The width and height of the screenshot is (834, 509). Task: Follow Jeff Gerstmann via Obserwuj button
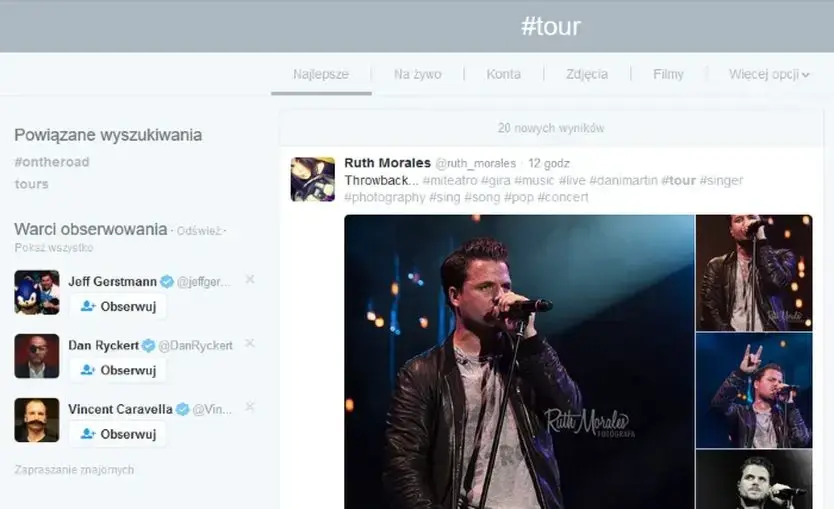[x=118, y=306]
